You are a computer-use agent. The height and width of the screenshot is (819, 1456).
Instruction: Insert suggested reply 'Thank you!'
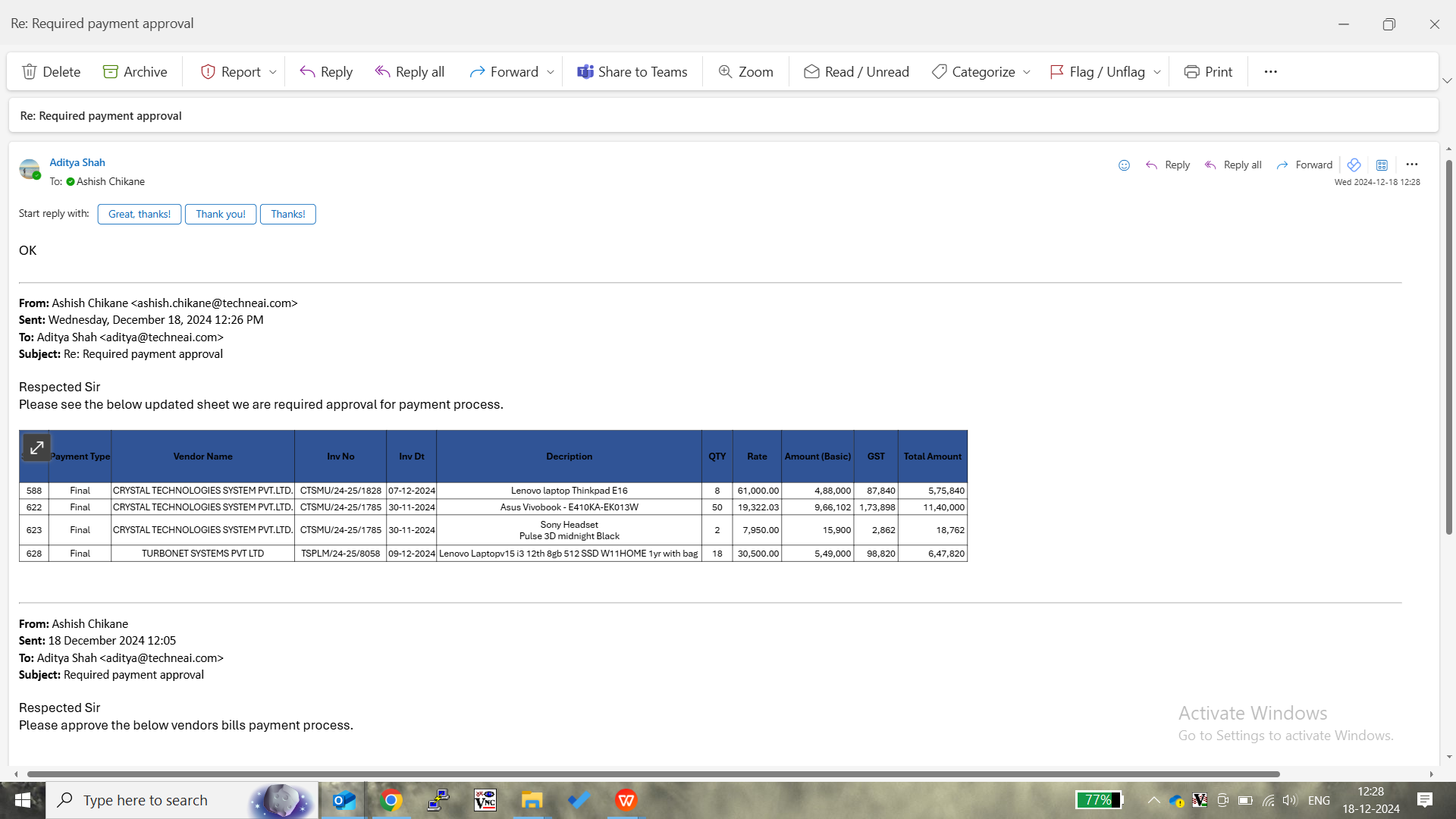pos(221,214)
